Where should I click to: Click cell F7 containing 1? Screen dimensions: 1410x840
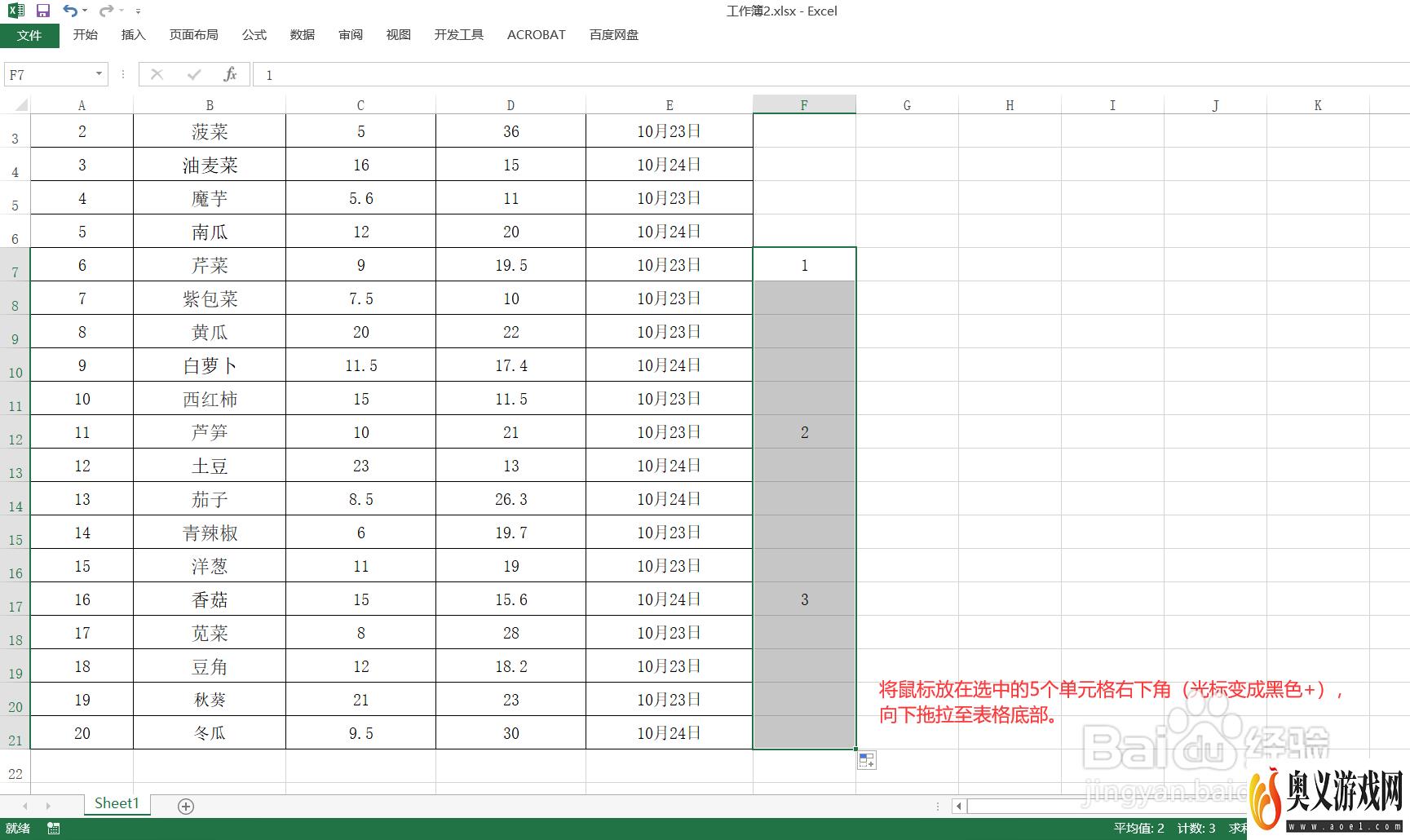pos(804,265)
